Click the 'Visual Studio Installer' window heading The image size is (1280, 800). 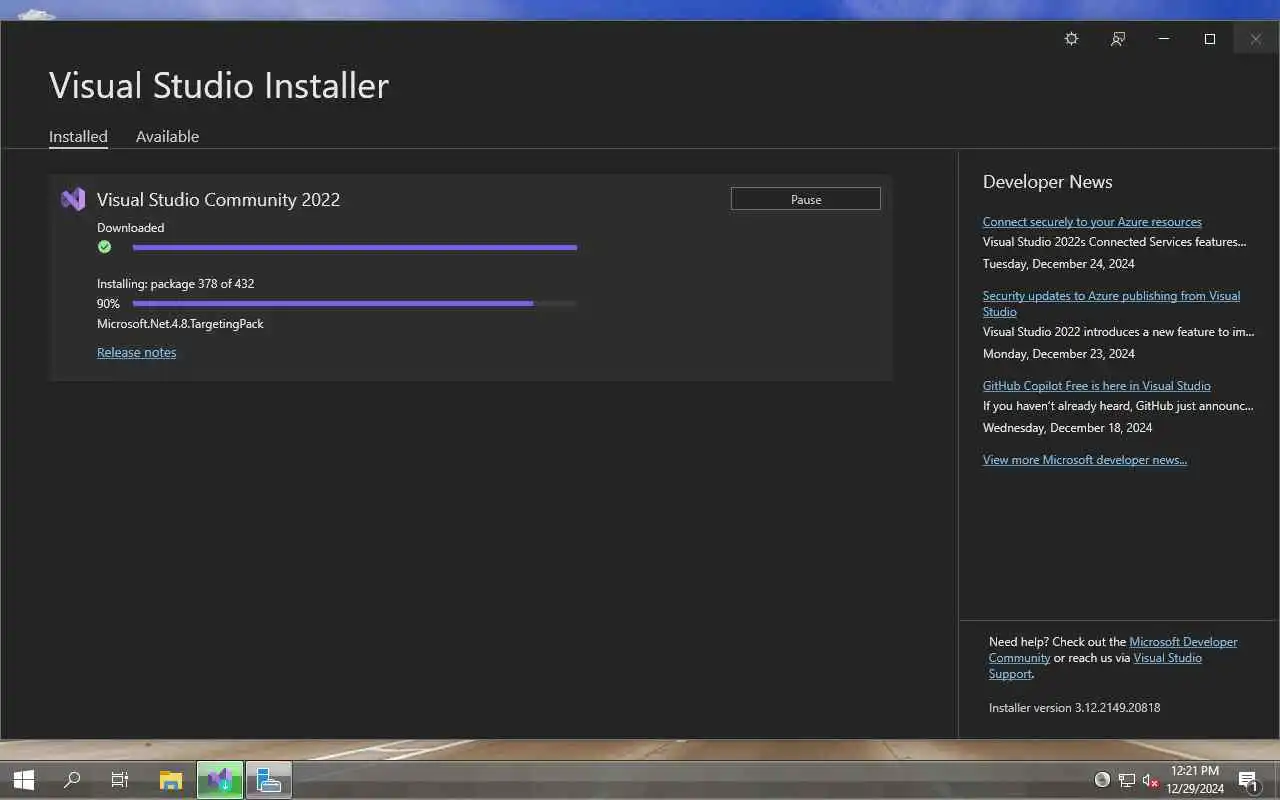pos(219,85)
